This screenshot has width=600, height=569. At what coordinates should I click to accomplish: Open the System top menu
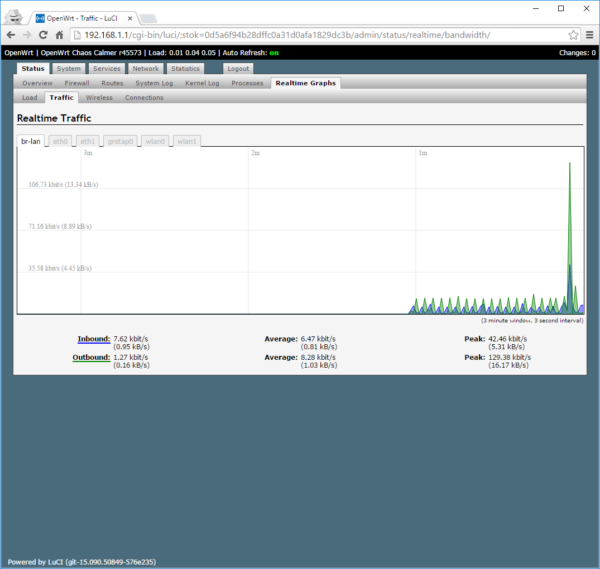(69, 69)
